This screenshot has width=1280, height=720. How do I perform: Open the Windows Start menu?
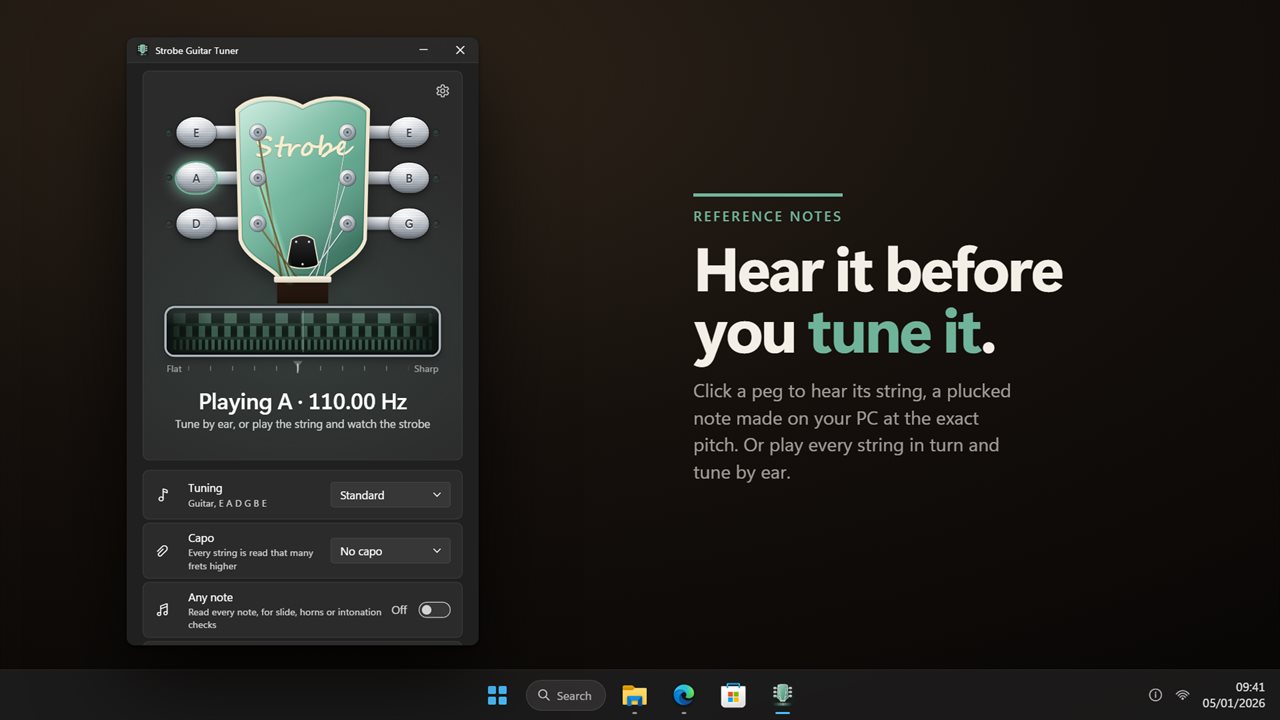(497, 695)
